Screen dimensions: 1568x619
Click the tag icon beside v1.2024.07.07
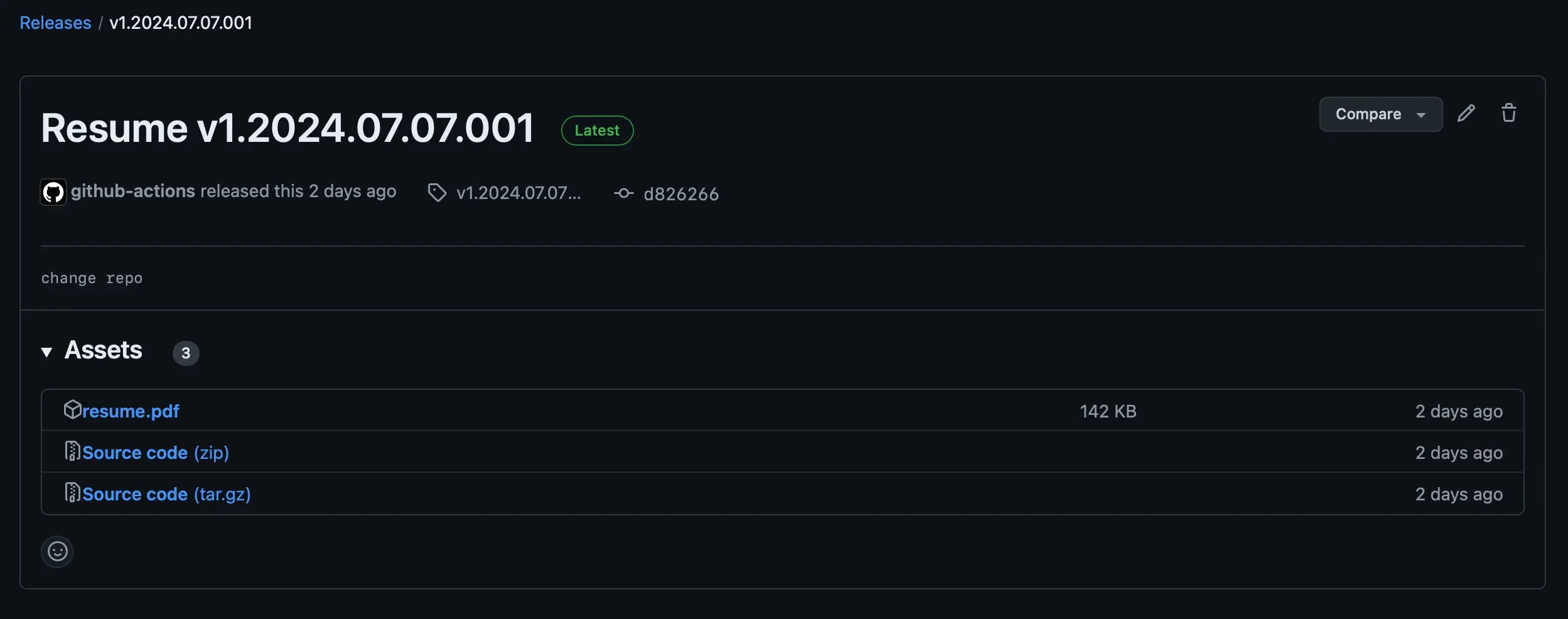pyautogui.click(x=437, y=192)
